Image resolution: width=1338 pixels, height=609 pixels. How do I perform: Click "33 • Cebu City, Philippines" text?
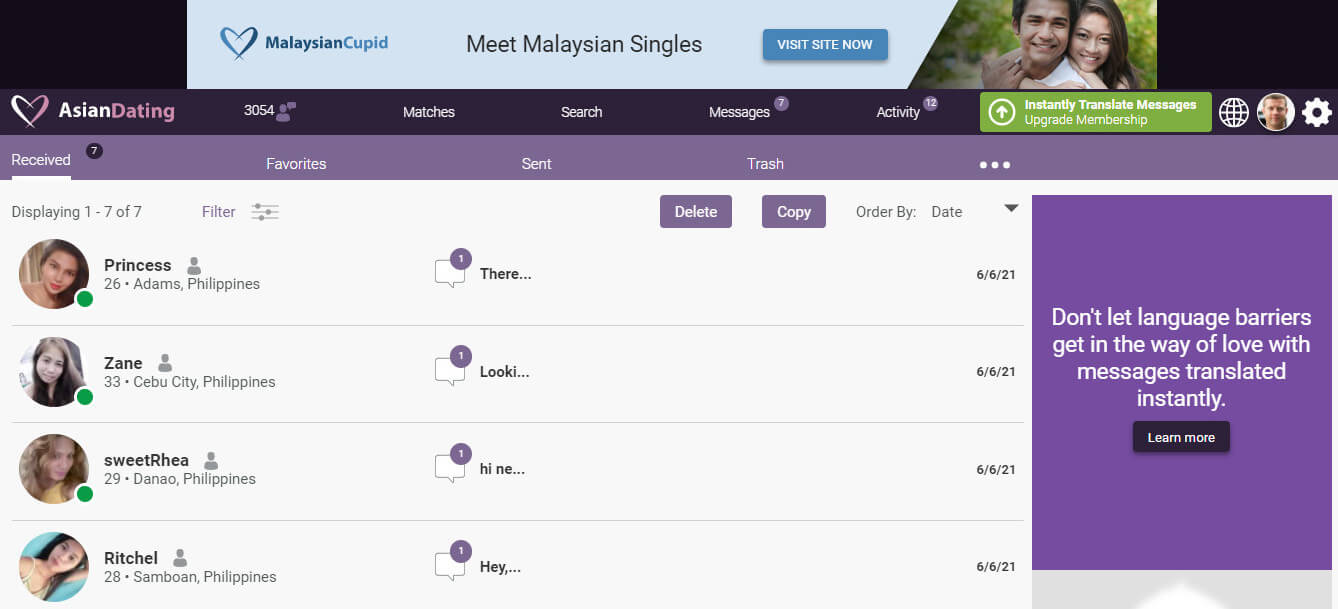pyautogui.click(x=190, y=382)
